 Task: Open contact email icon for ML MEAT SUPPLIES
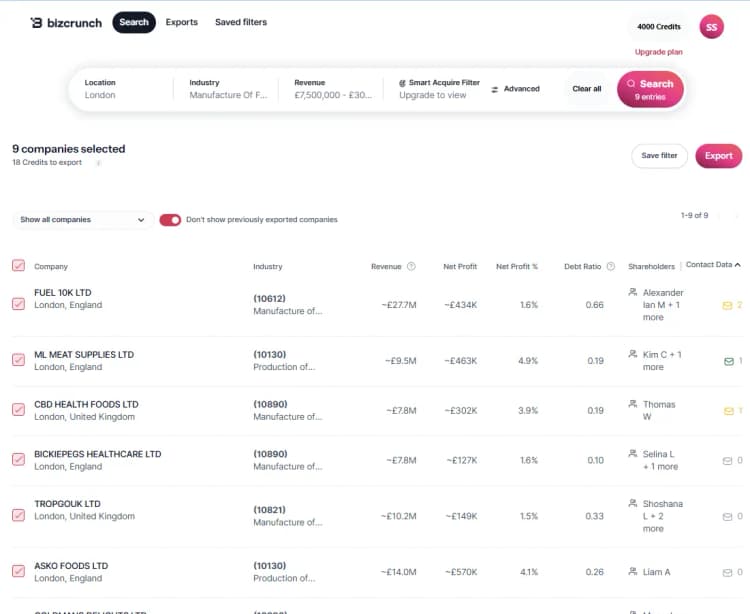(728, 361)
